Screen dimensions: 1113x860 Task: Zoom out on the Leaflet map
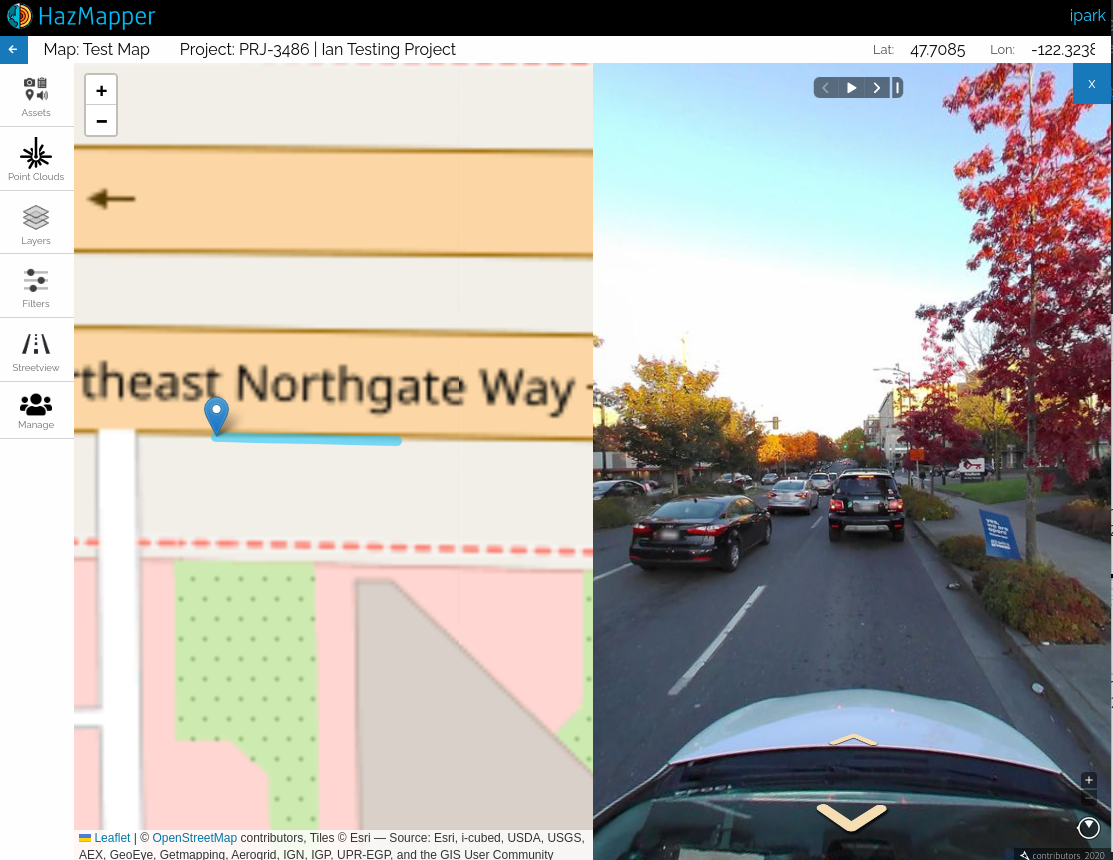101,120
